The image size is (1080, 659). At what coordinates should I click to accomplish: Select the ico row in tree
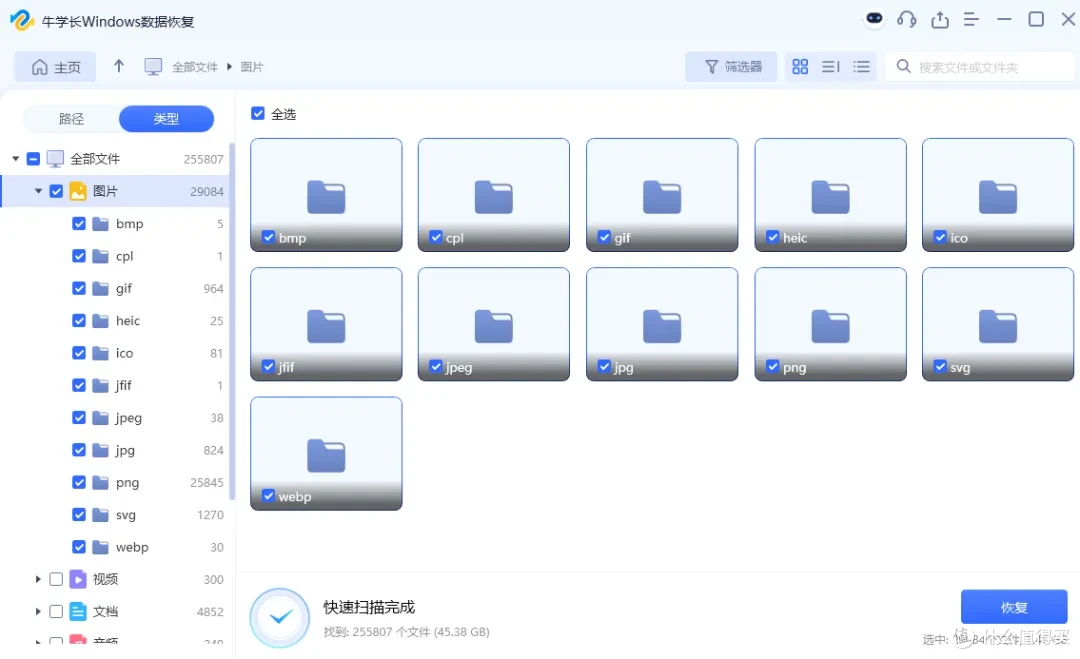115,353
